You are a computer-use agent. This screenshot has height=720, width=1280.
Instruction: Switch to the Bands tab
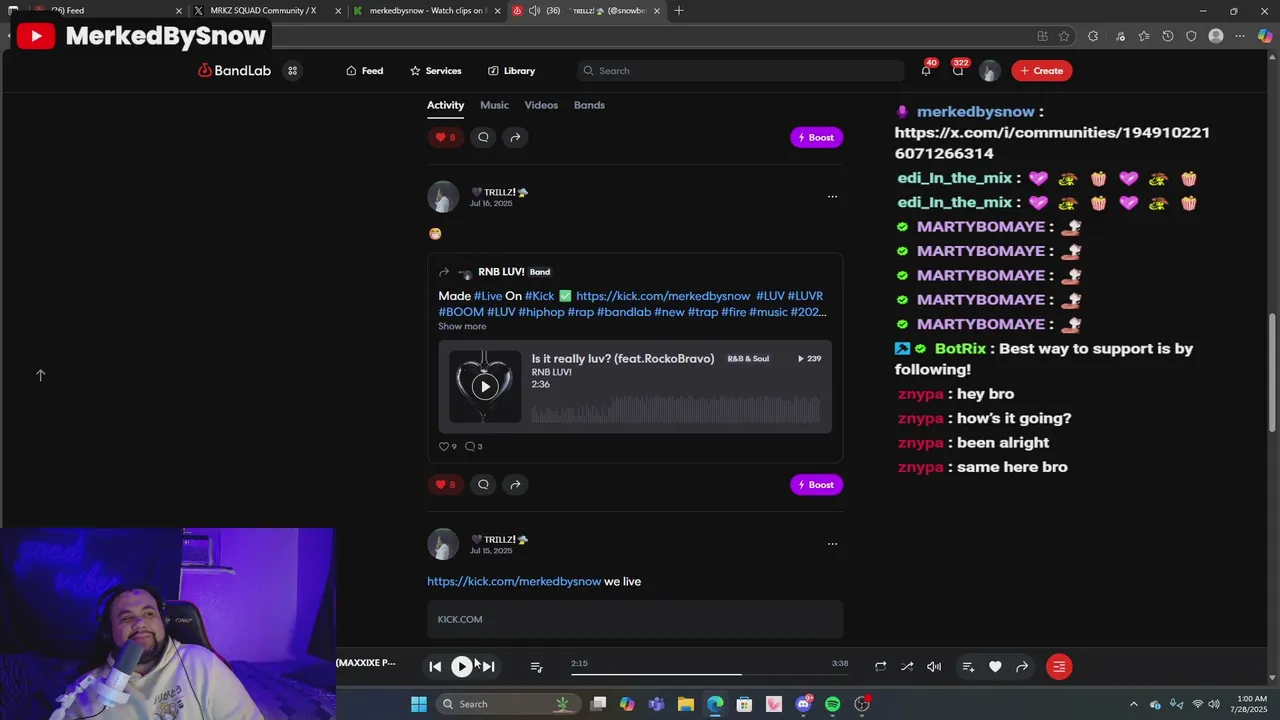(589, 105)
